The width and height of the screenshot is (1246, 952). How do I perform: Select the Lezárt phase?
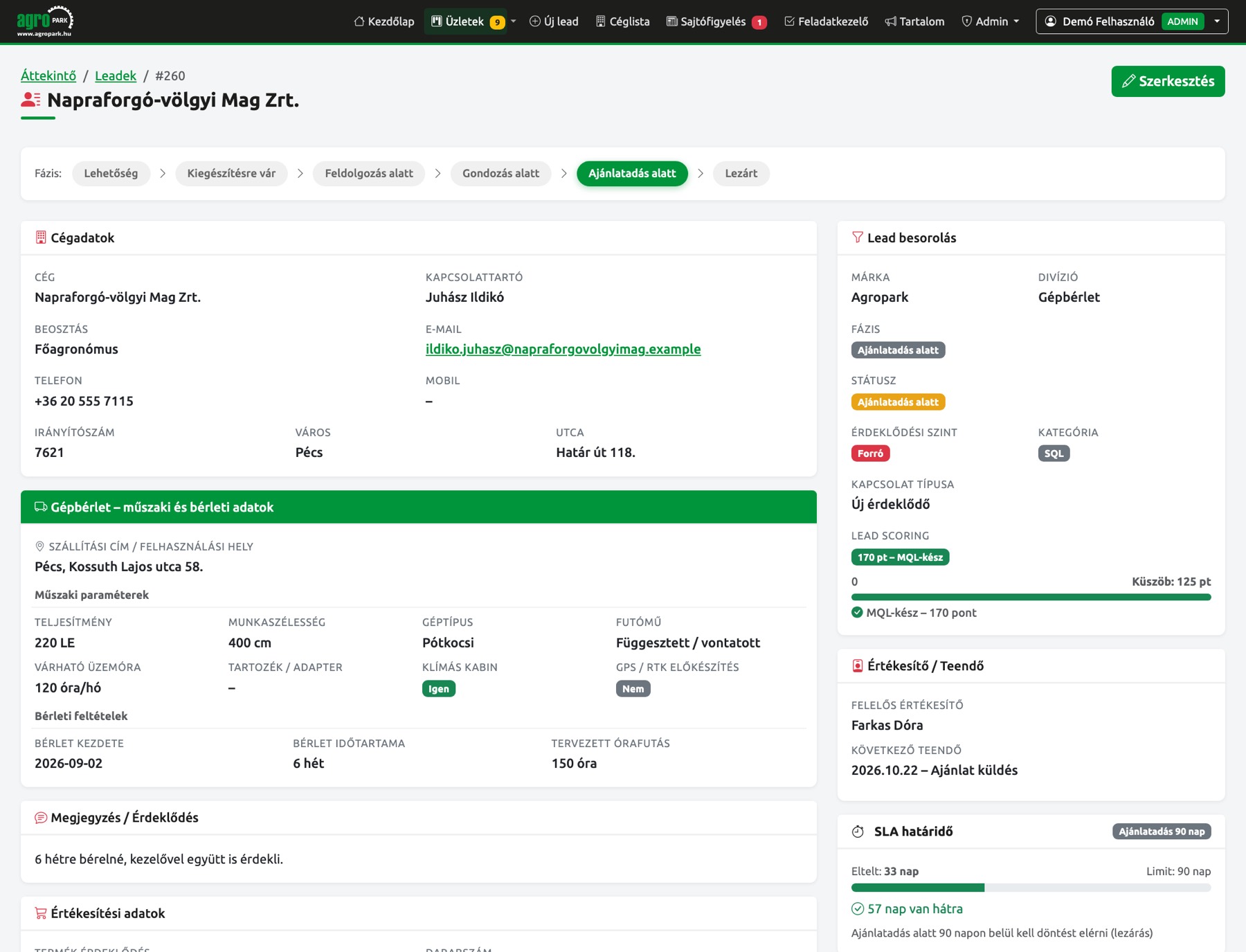pyautogui.click(x=741, y=173)
